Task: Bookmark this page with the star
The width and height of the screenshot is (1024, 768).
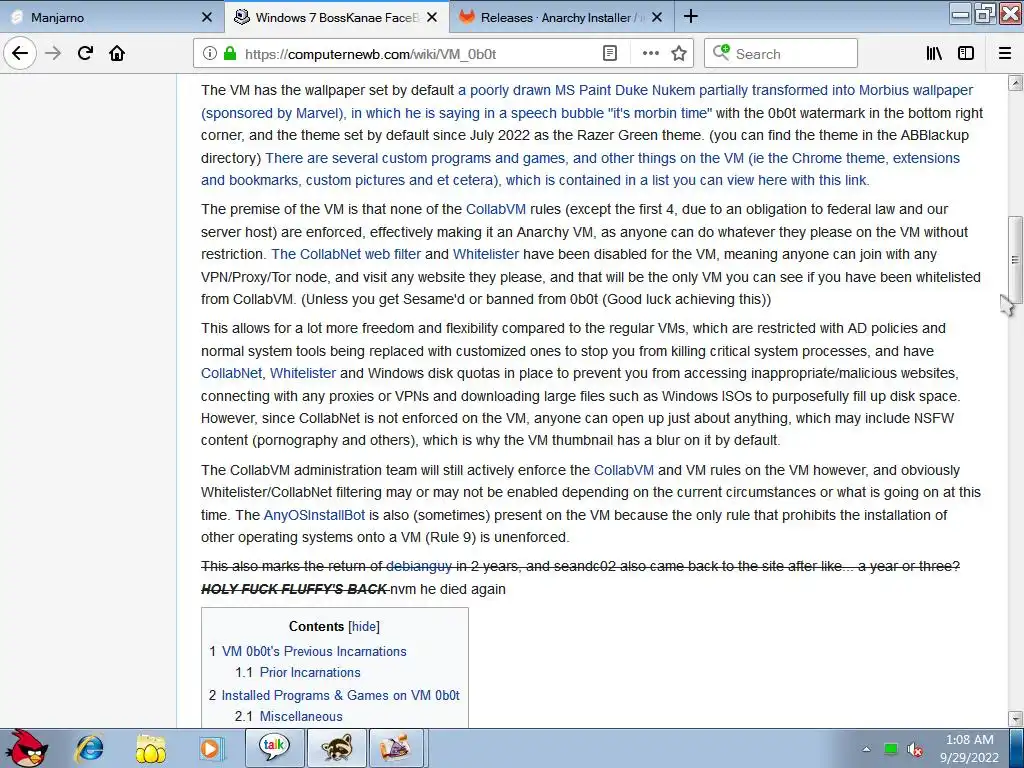Action: (679, 54)
